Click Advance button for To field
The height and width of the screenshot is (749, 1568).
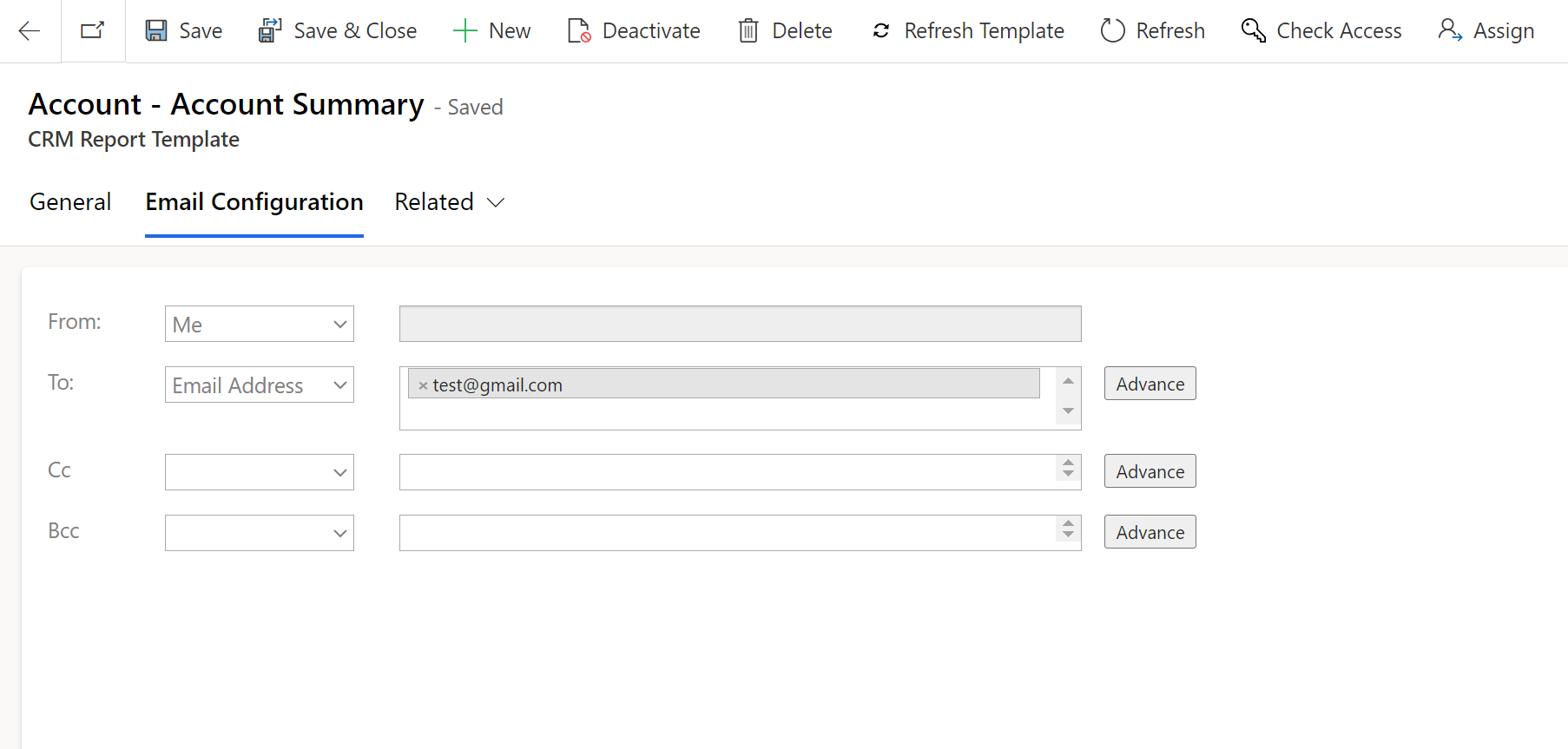tap(1150, 384)
